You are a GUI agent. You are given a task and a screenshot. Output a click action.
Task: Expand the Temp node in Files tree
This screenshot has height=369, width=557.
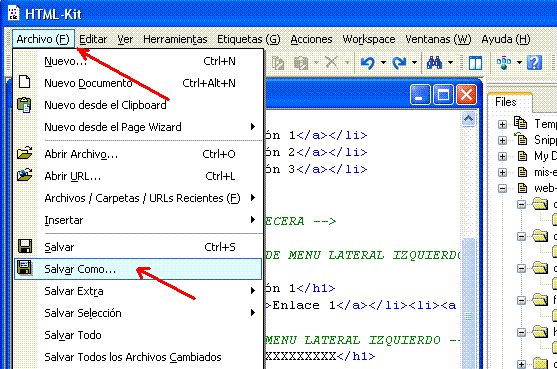[502, 124]
